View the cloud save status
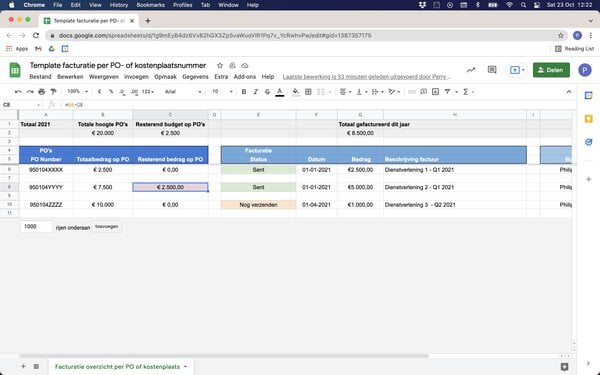600x375 pixels. [x=245, y=66]
